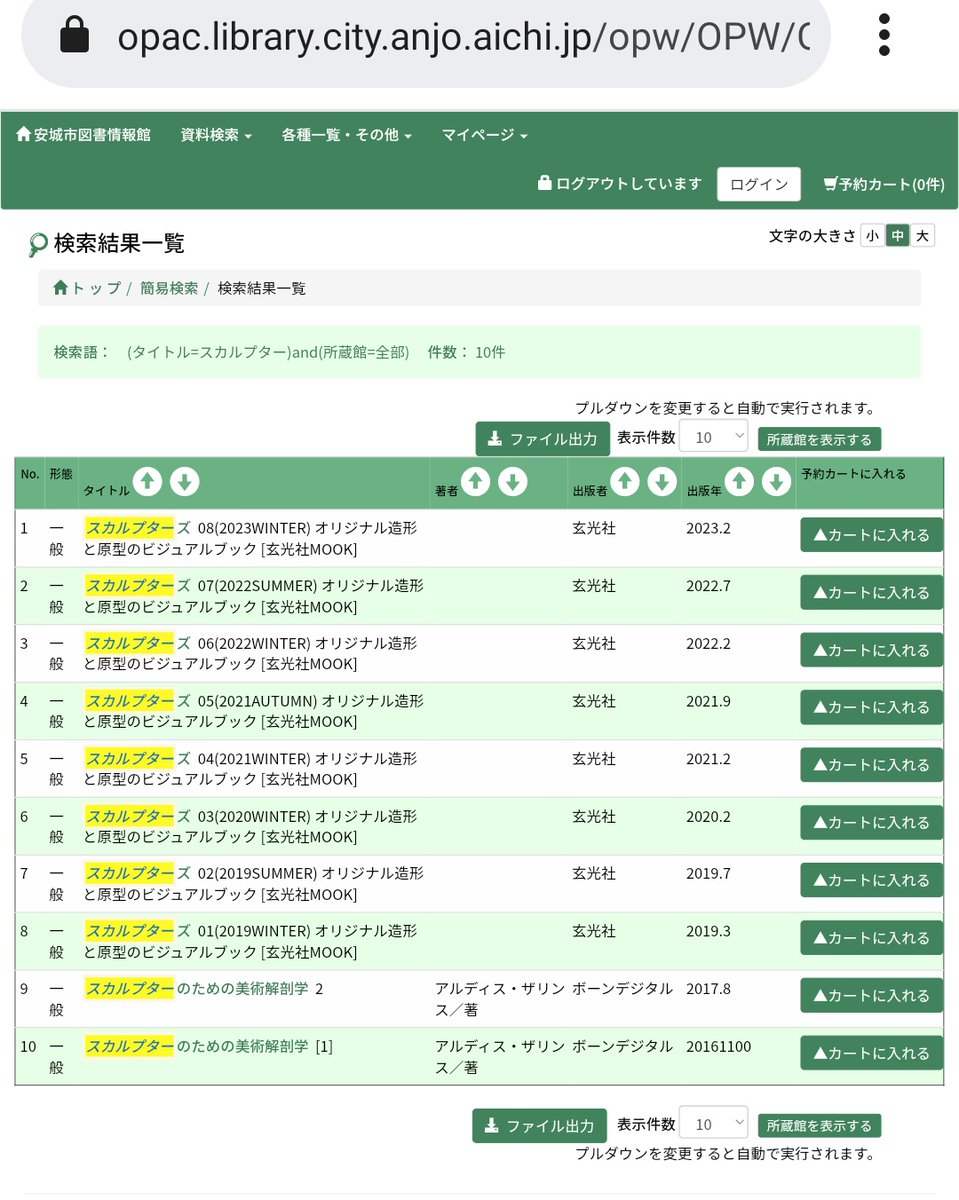Add item 5 (2021.2) to cart

coord(871,765)
